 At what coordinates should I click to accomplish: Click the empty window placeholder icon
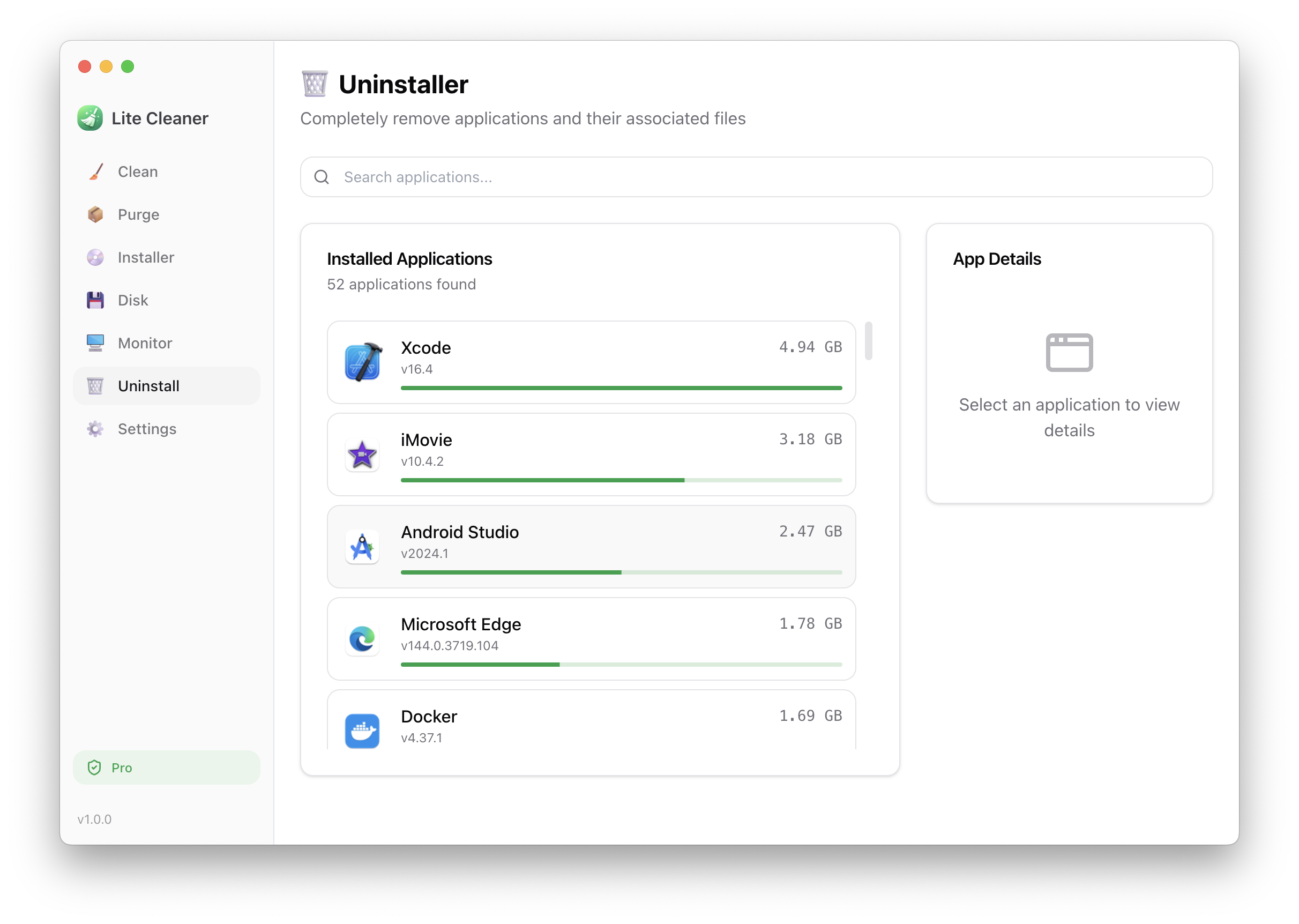point(1069,352)
